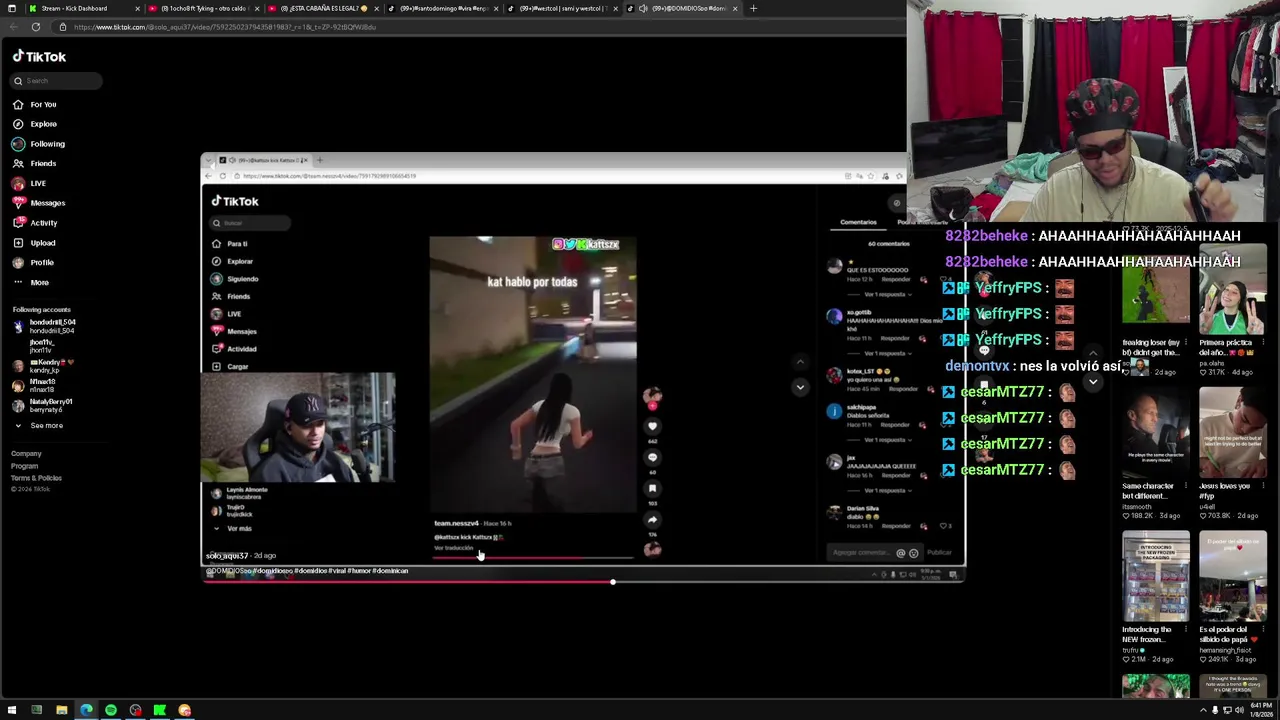Open Kendry following account
The height and width of the screenshot is (720, 1280).
pyautogui.click(x=42, y=366)
